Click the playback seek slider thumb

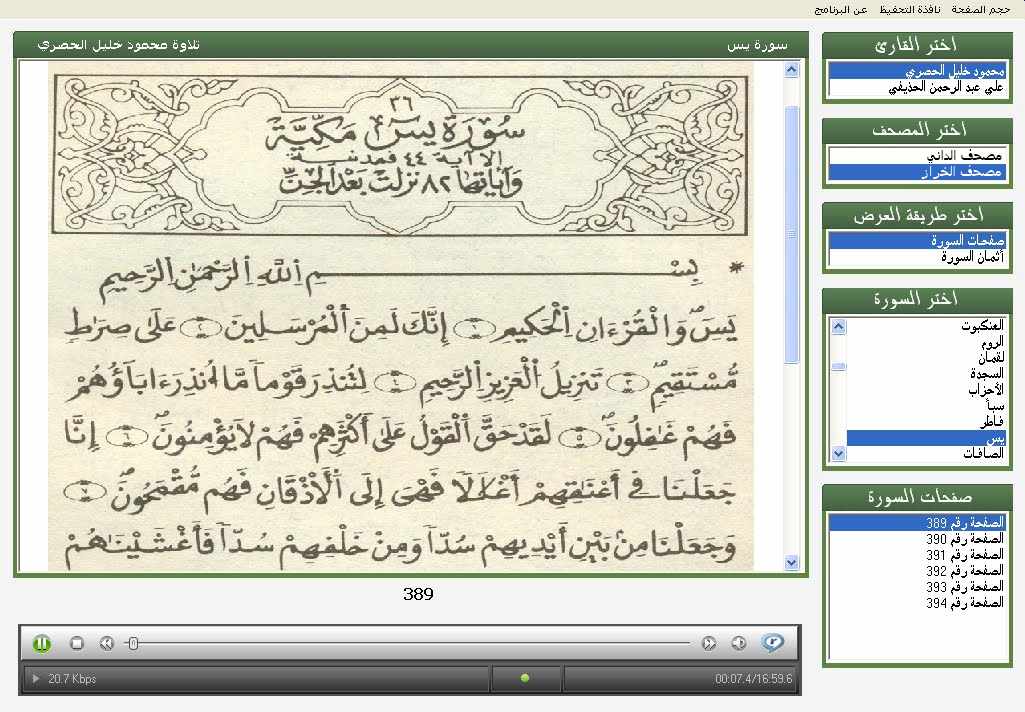point(133,643)
